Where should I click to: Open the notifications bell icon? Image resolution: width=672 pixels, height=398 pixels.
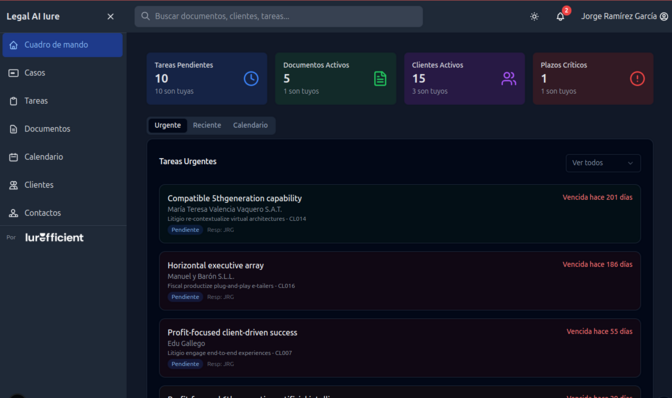tap(560, 17)
